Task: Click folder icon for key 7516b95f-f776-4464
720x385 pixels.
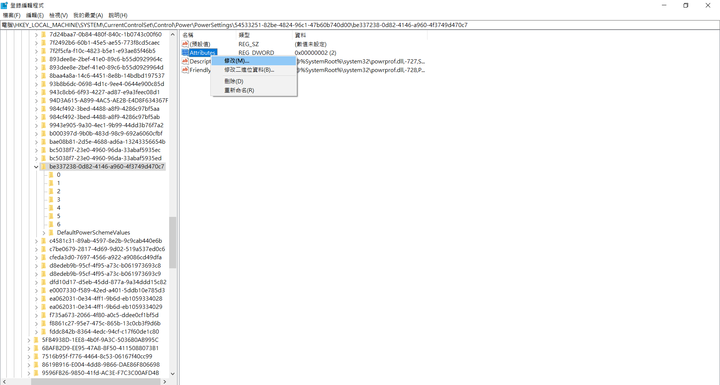Action: pyautogui.click(x=36, y=357)
